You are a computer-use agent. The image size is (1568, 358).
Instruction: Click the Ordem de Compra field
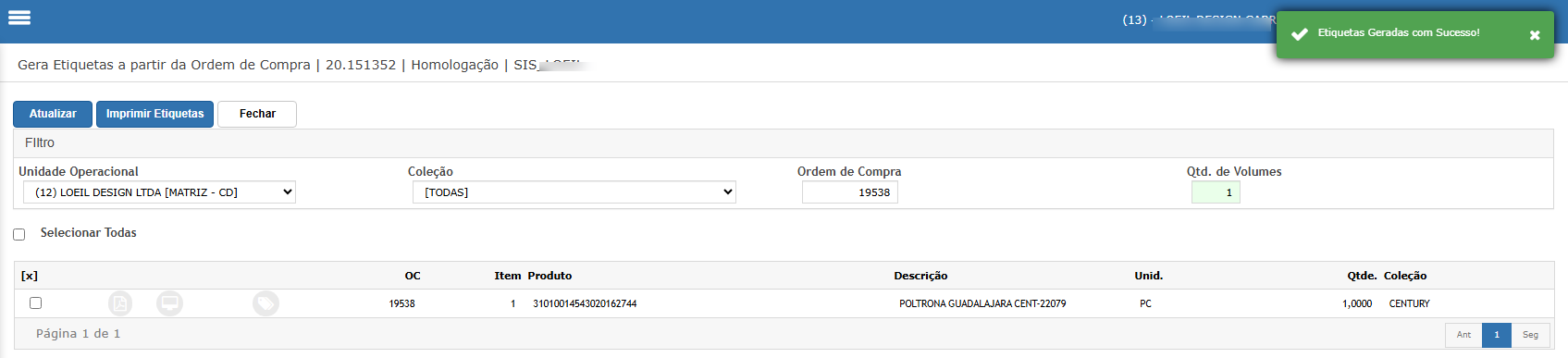coord(850,192)
